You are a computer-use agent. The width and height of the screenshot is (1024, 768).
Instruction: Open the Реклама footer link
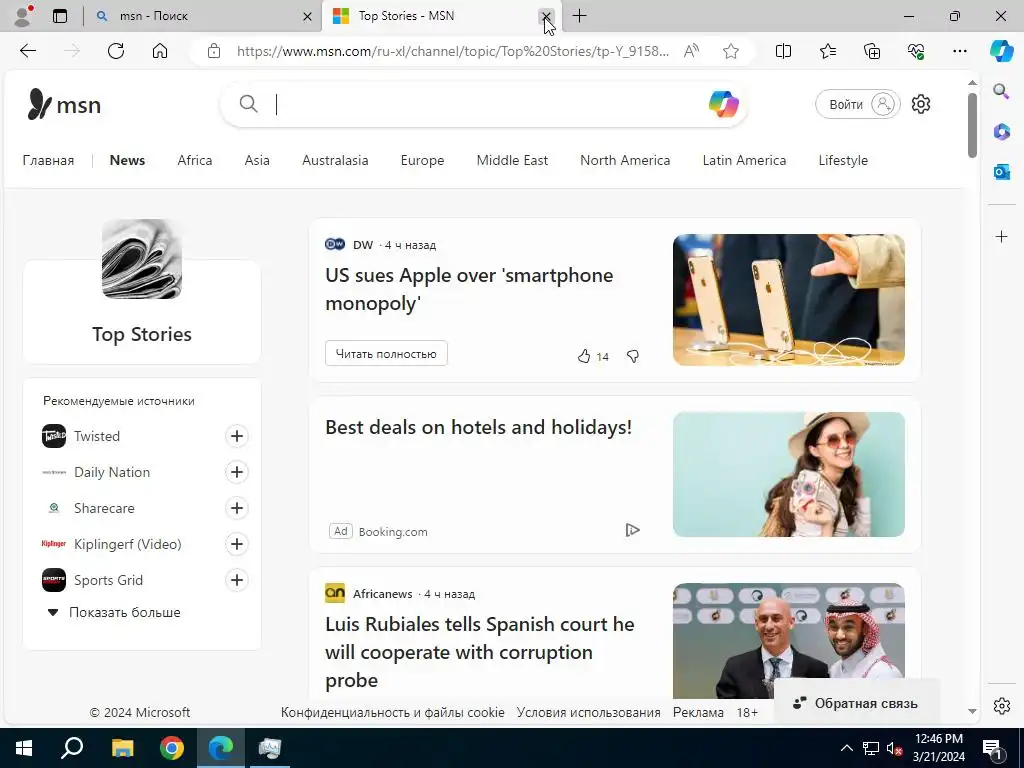[698, 712]
